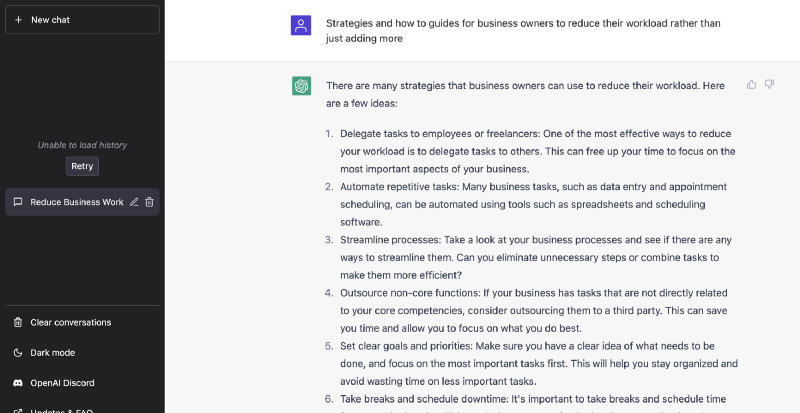Click the Discord logo icon
The image size is (800, 413).
click(18, 383)
